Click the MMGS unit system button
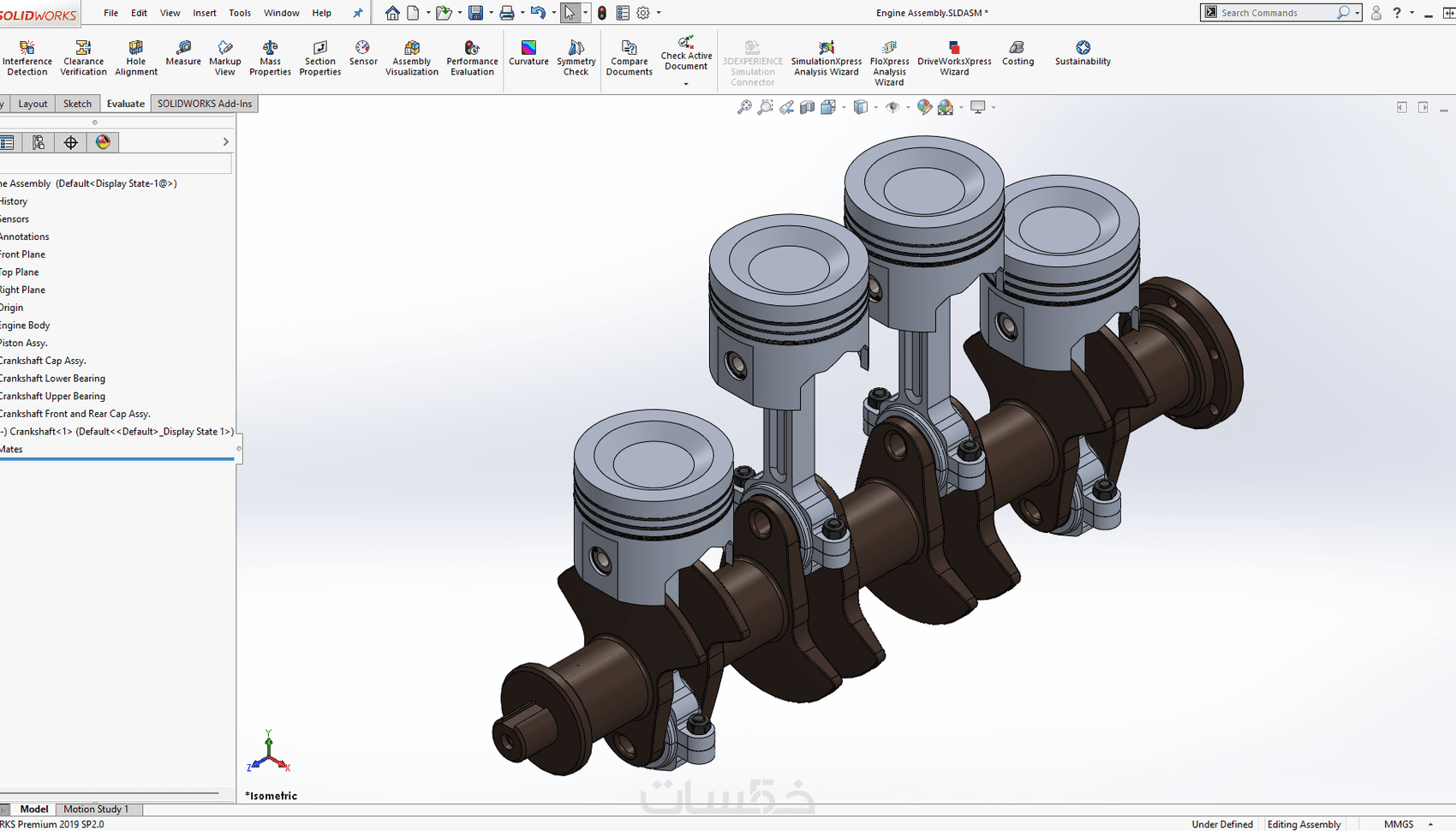 pos(1399,824)
